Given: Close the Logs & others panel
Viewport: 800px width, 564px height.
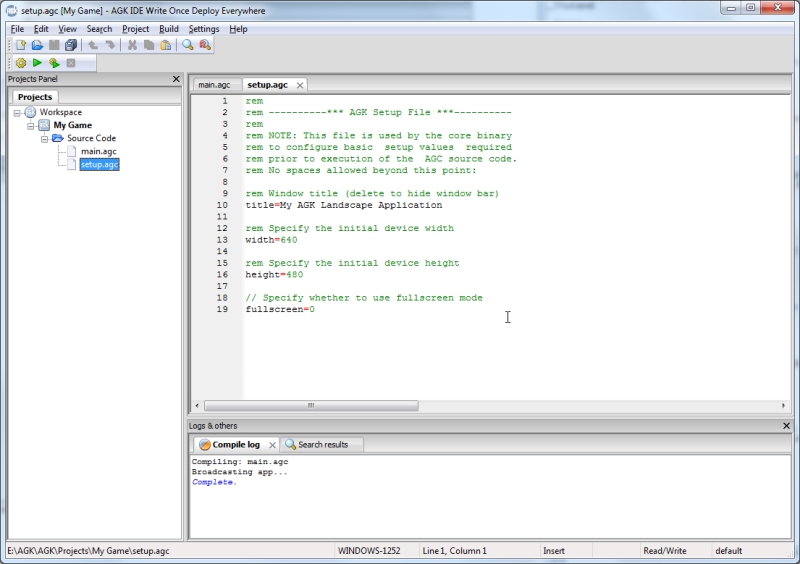Looking at the screenshot, I should point(786,426).
